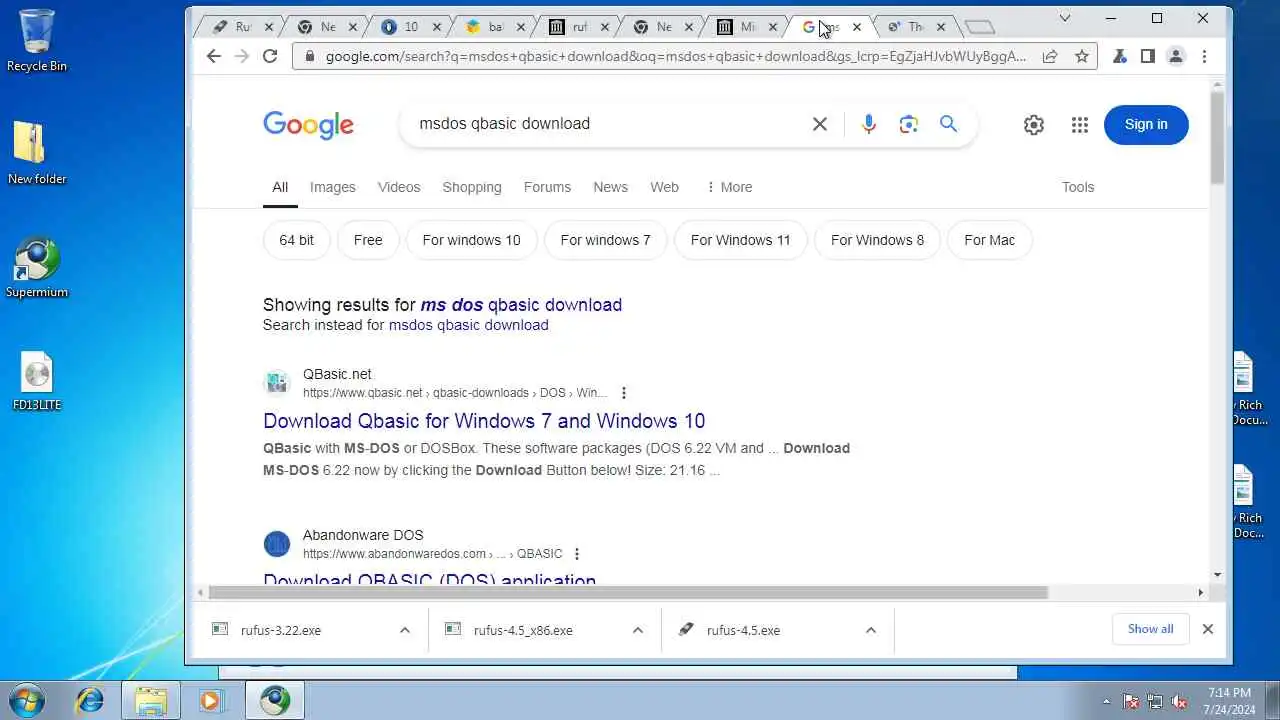The image size is (1280, 720).
Task: Apply the 64 bit filter chip
Action: coord(296,240)
